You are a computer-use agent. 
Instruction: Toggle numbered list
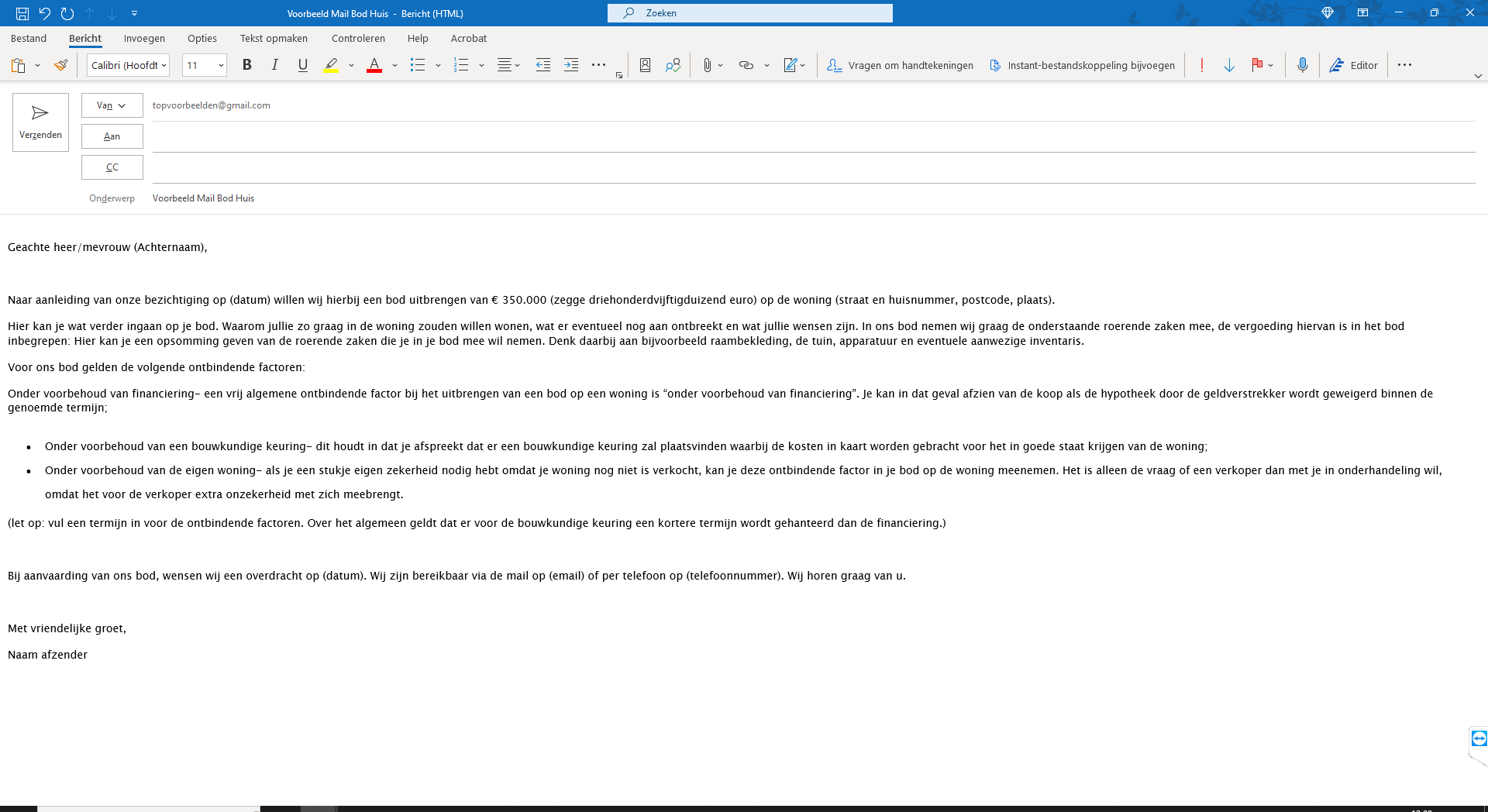click(461, 66)
